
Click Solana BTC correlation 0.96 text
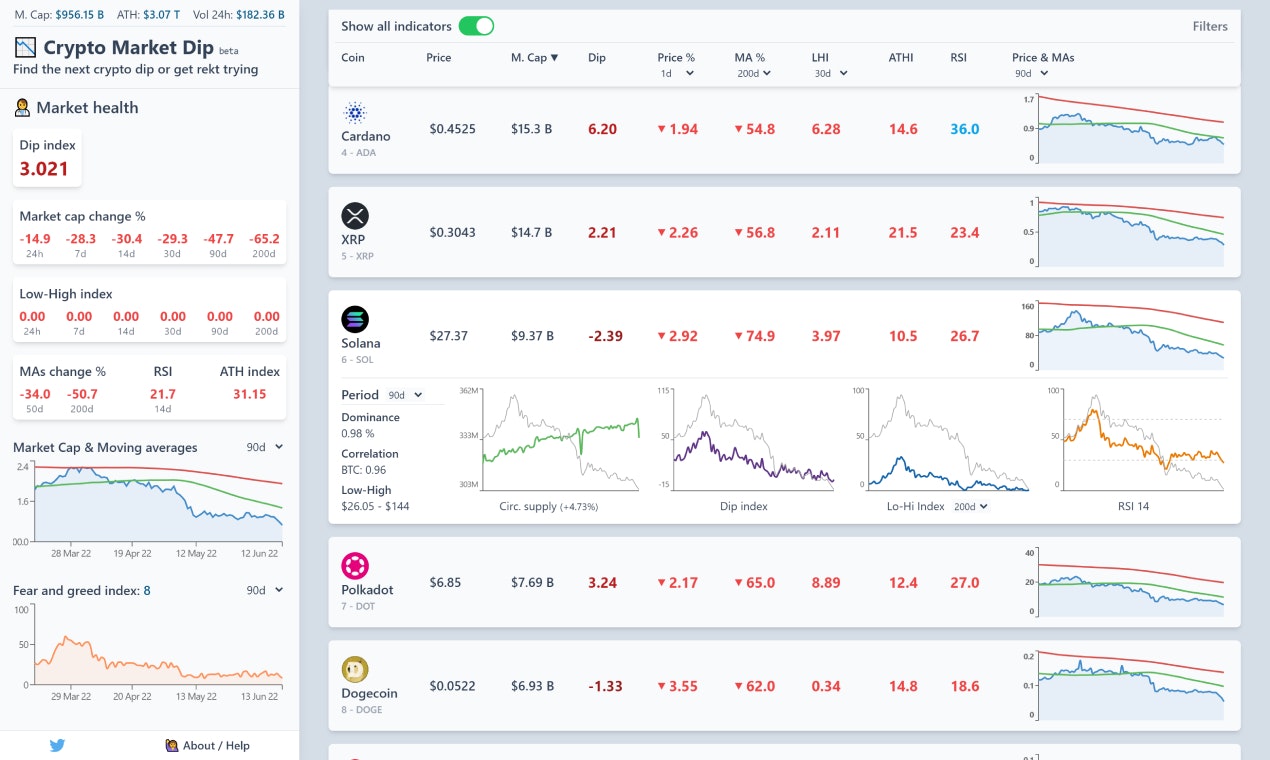coord(364,470)
